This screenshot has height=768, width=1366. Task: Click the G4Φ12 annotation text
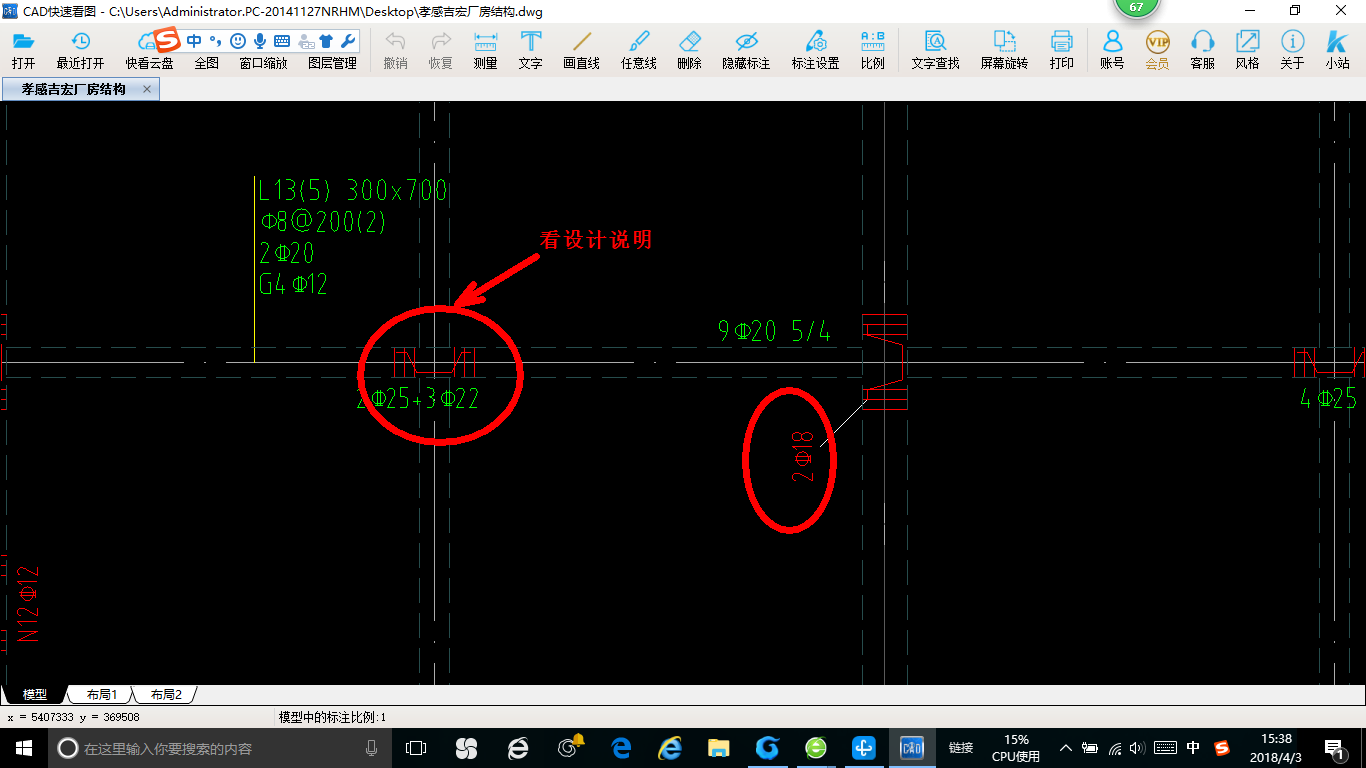[x=293, y=284]
